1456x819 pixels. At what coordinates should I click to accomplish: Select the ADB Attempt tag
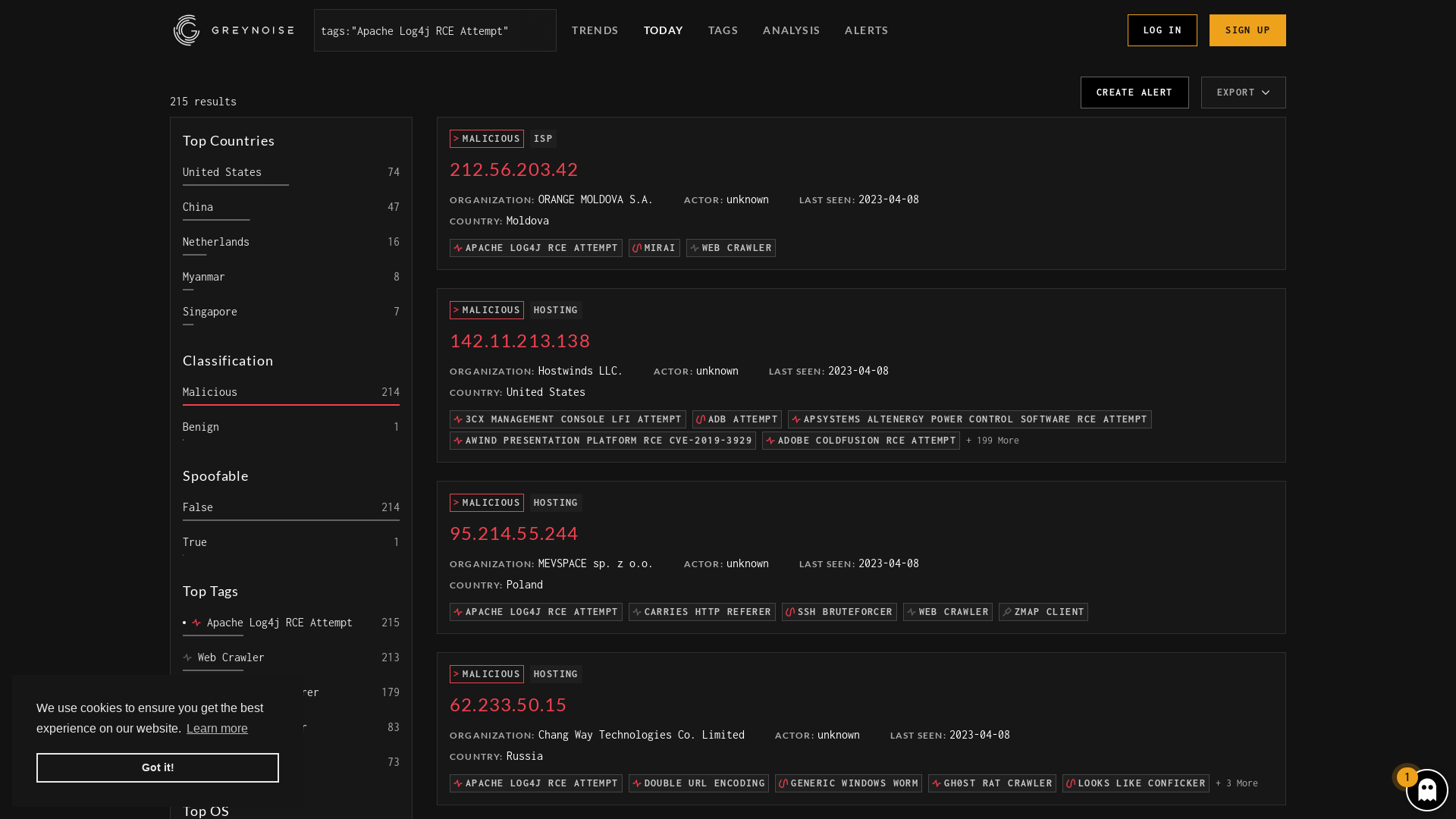pyautogui.click(x=737, y=419)
